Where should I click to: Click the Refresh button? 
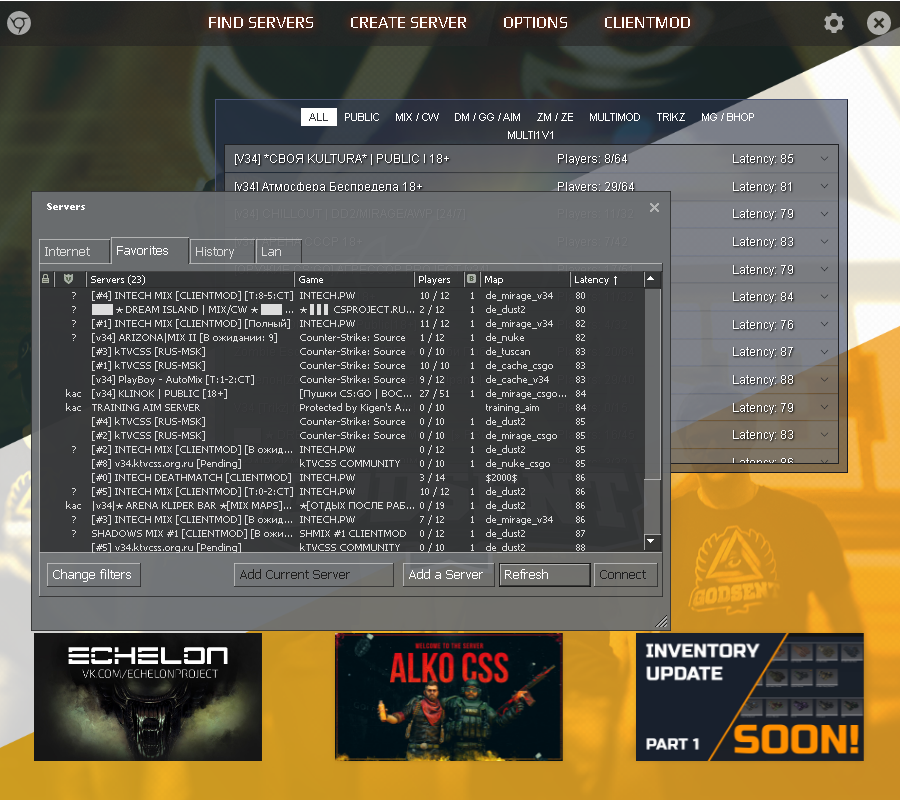click(544, 574)
